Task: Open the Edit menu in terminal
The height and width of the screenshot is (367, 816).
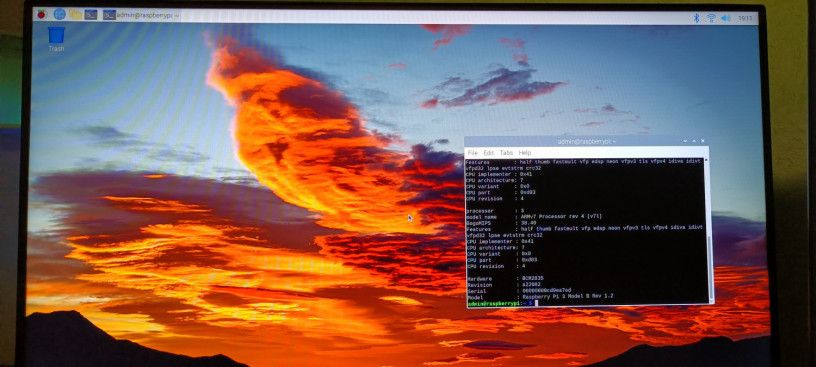Action: pos(488,153)
